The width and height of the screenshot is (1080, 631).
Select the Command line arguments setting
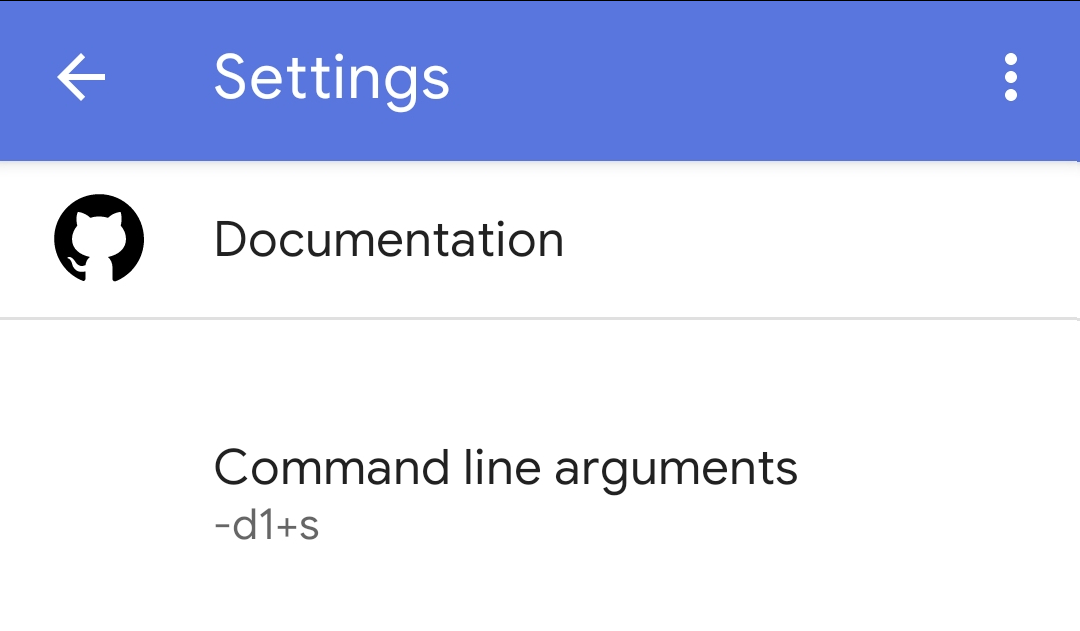click(506, 468)
